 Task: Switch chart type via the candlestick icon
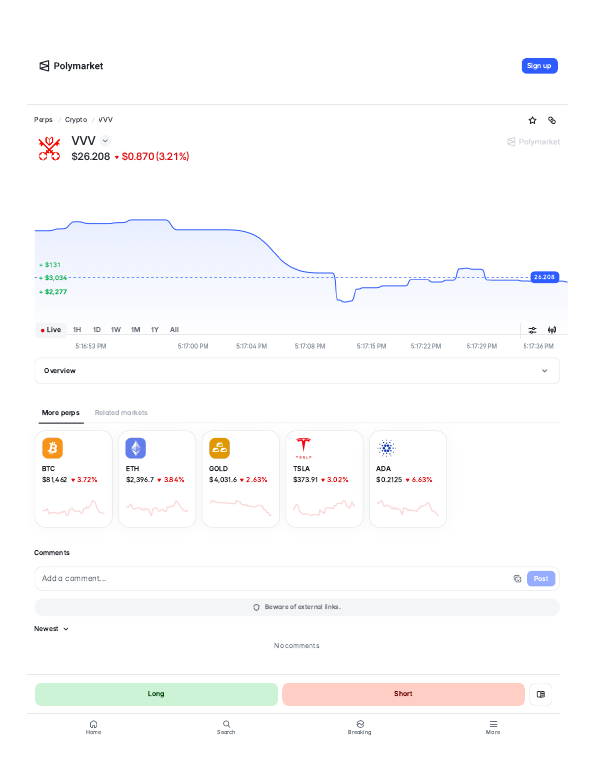552,330
